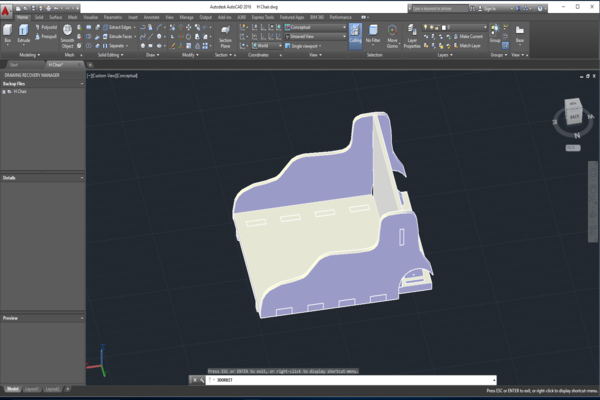Open the Unsaved View dropdown
The width and height of the screenshot is (600, 400).
tap(315, 36)
